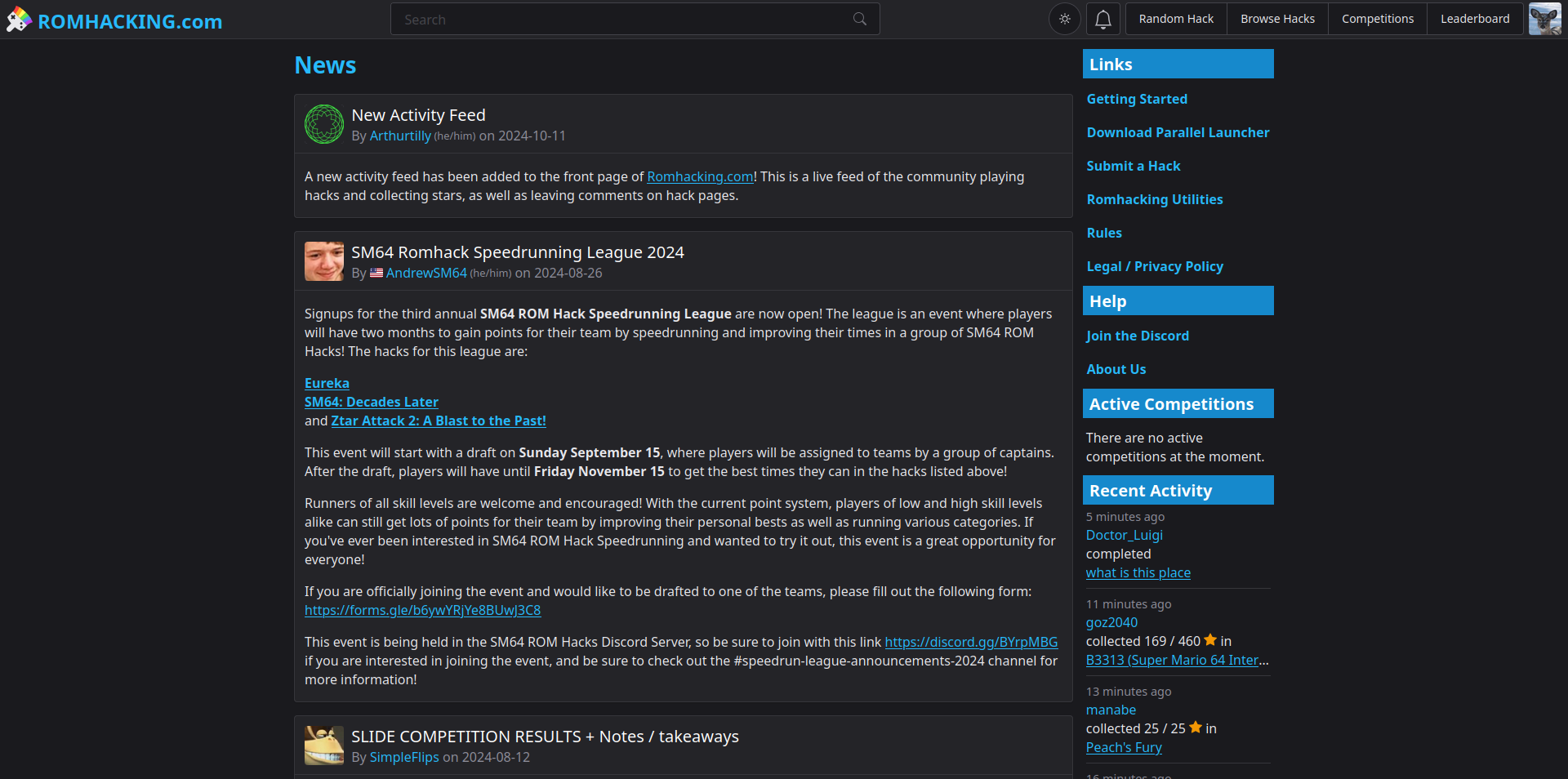Click the Romhacking.com logo icon
The height and width of the screenshot is (779, 1568).
18,20
